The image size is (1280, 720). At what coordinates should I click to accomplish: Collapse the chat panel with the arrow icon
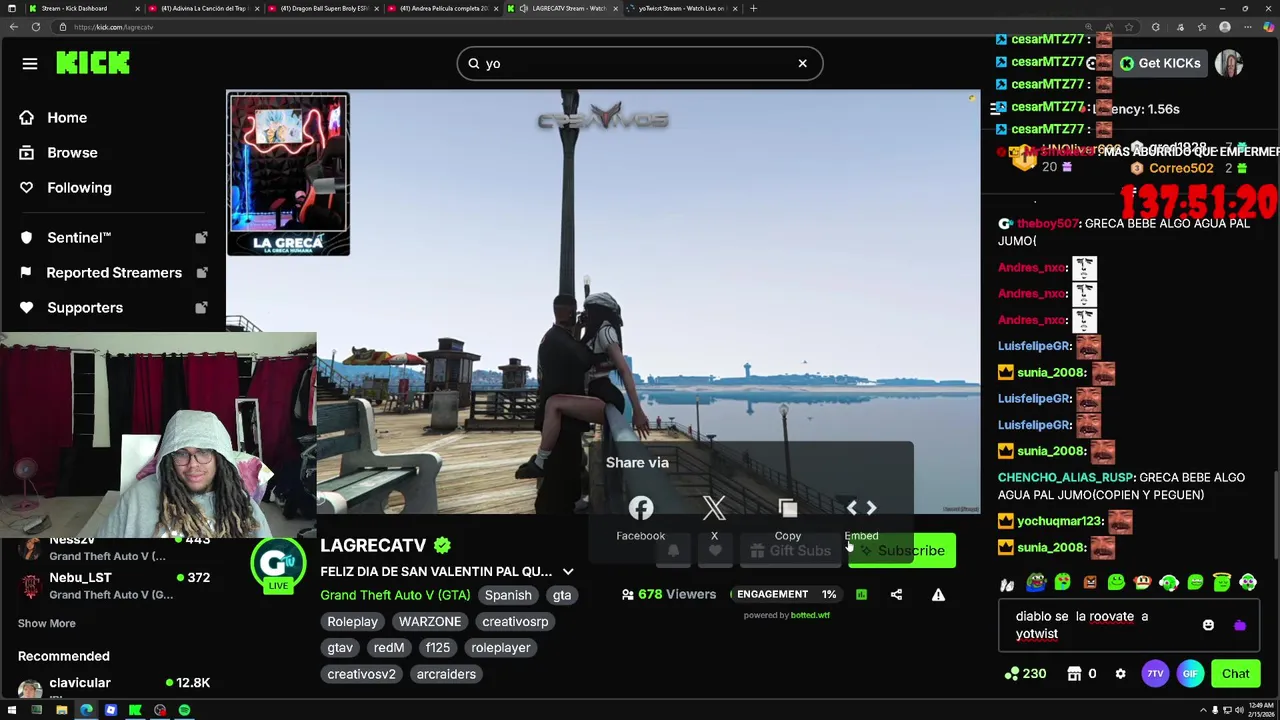point(995,109)
